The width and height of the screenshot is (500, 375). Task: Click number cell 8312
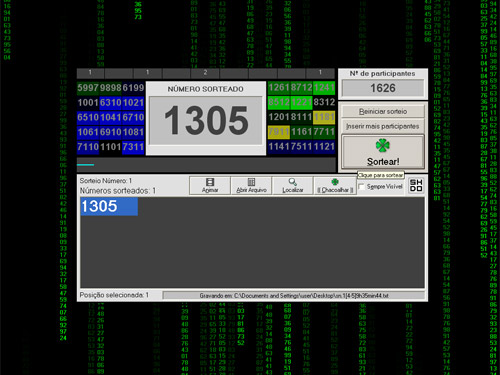(324, 102)
